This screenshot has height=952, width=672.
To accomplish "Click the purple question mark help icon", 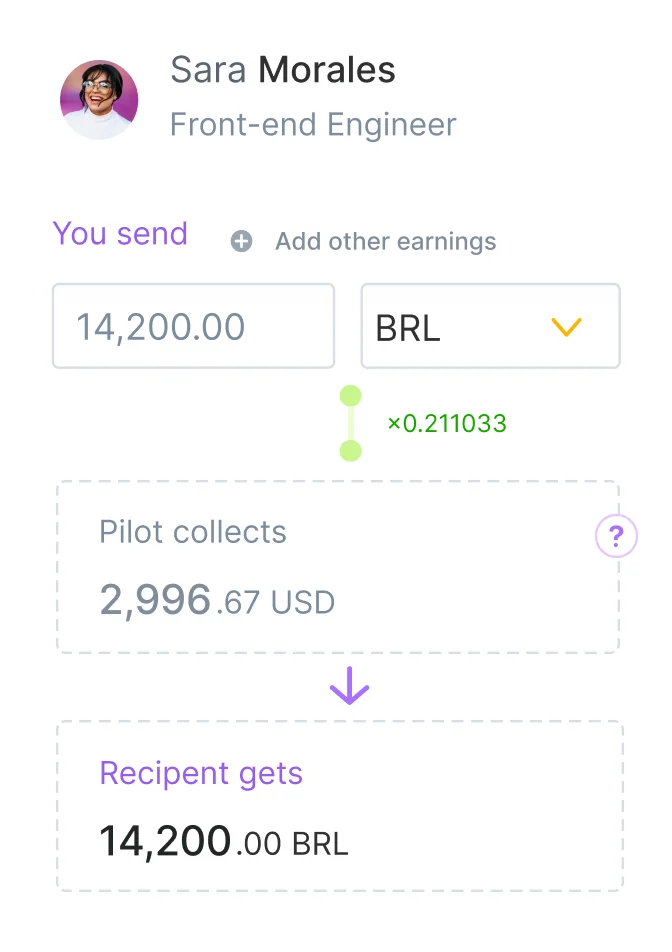I will pyautogui.click(x=616, y=537).
